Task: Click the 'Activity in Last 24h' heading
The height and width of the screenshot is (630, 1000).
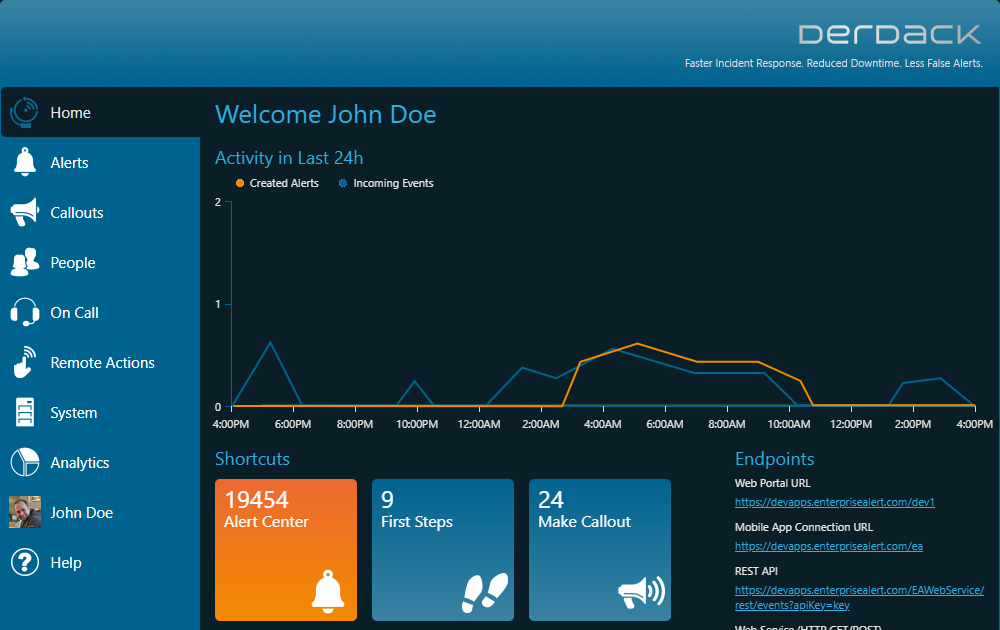Action: click(289, 158)
